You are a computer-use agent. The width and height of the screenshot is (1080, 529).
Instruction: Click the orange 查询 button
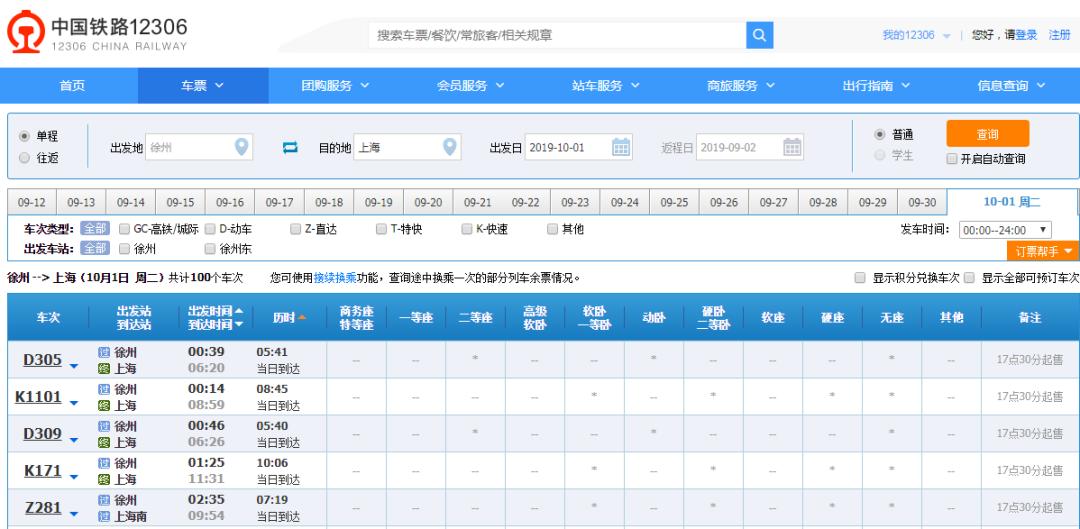point(988,134)
